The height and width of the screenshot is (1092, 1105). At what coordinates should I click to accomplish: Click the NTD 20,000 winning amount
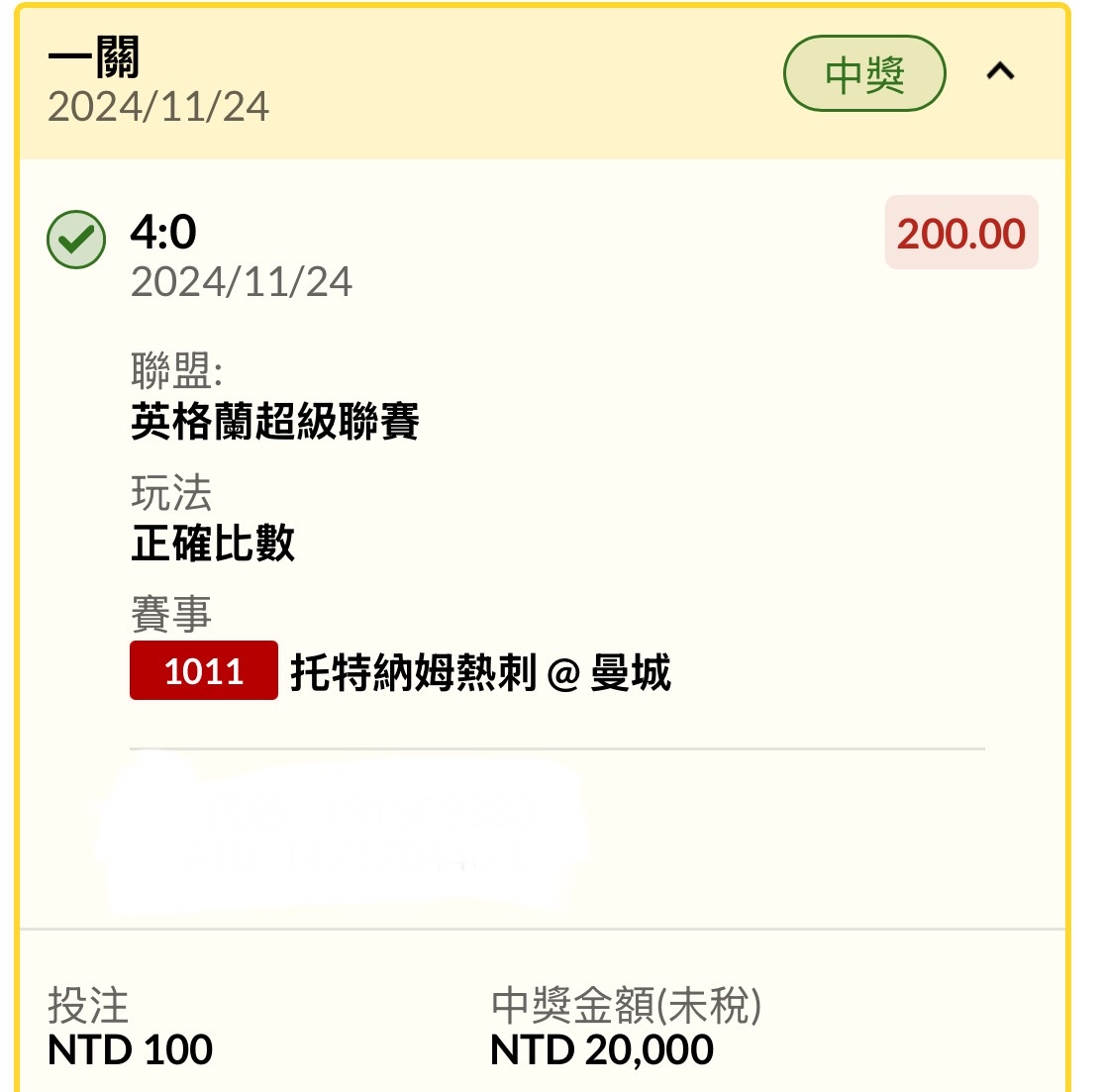[601, 1049]
